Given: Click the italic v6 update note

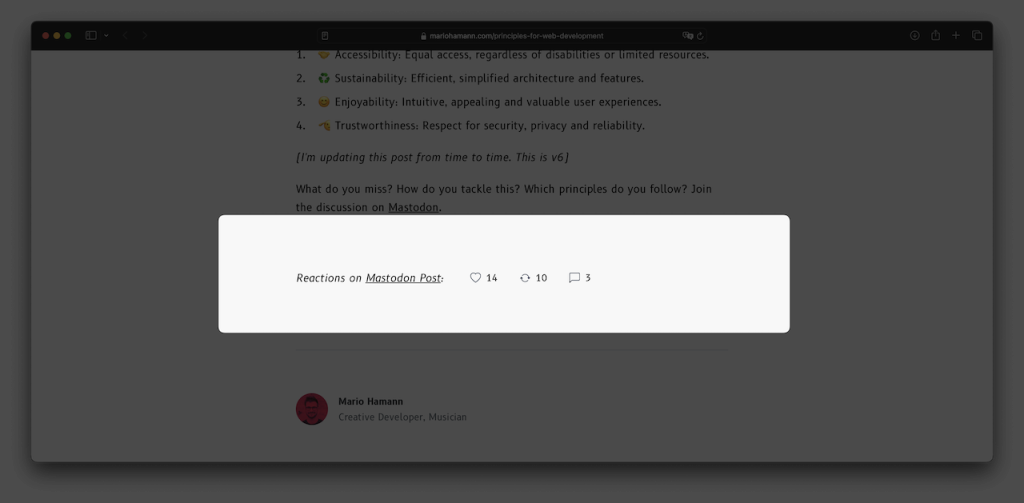Looking at the screenshot, I should (432, 157).
